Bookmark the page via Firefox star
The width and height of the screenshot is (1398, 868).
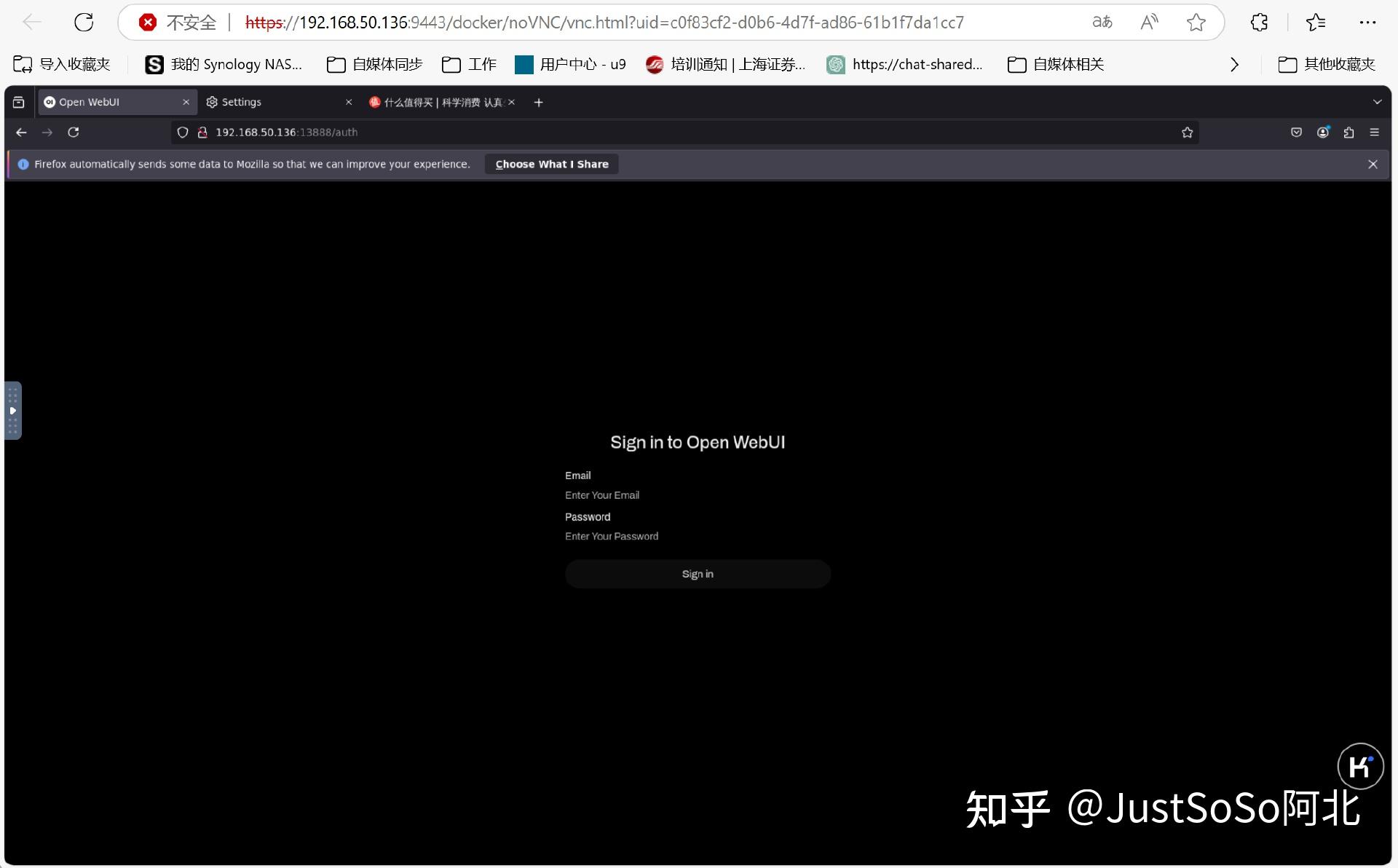1187,132
